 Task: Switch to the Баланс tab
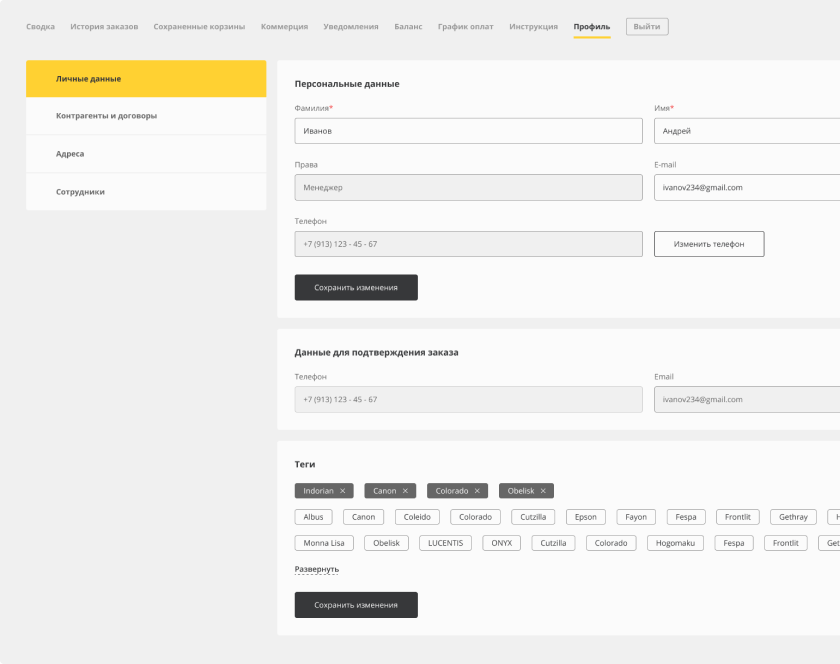408,26
